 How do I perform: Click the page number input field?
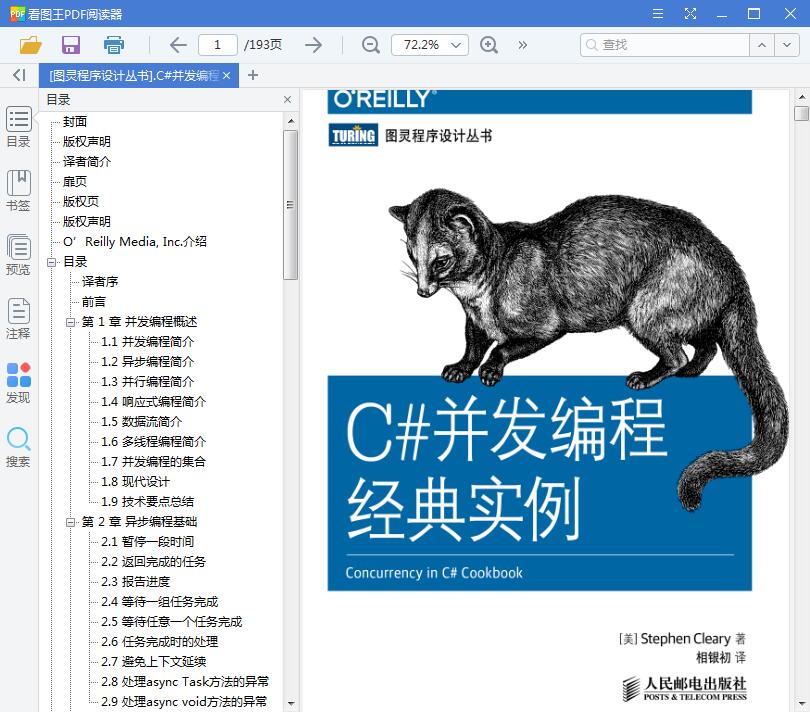coord(217,45)
